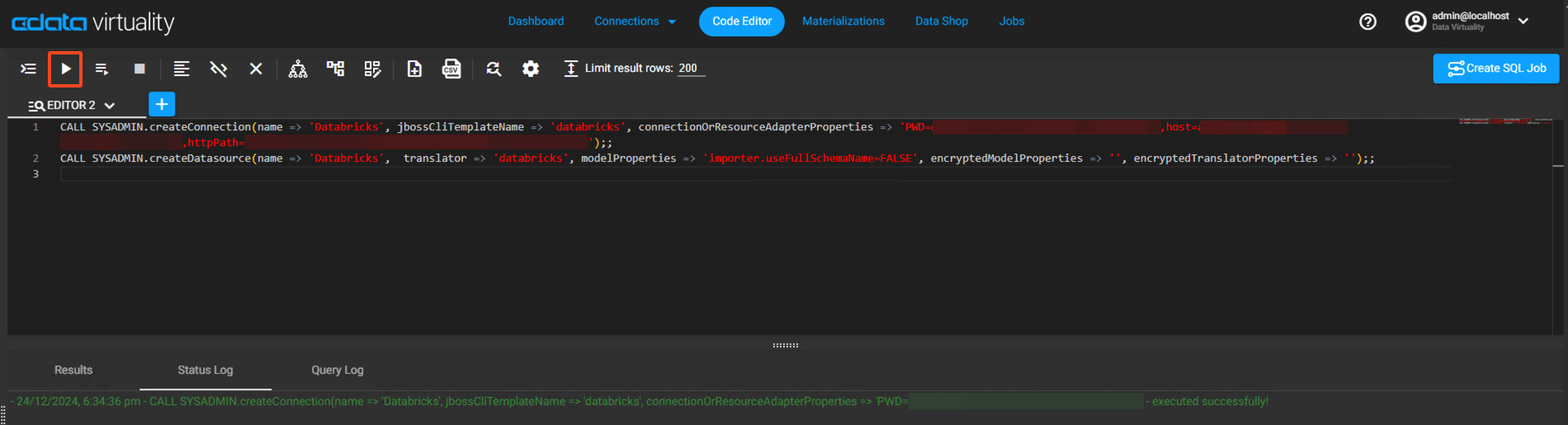1568x425 pixels.
Task: Click the hierarchy tree diagram icon
Action: coord(298,68)
